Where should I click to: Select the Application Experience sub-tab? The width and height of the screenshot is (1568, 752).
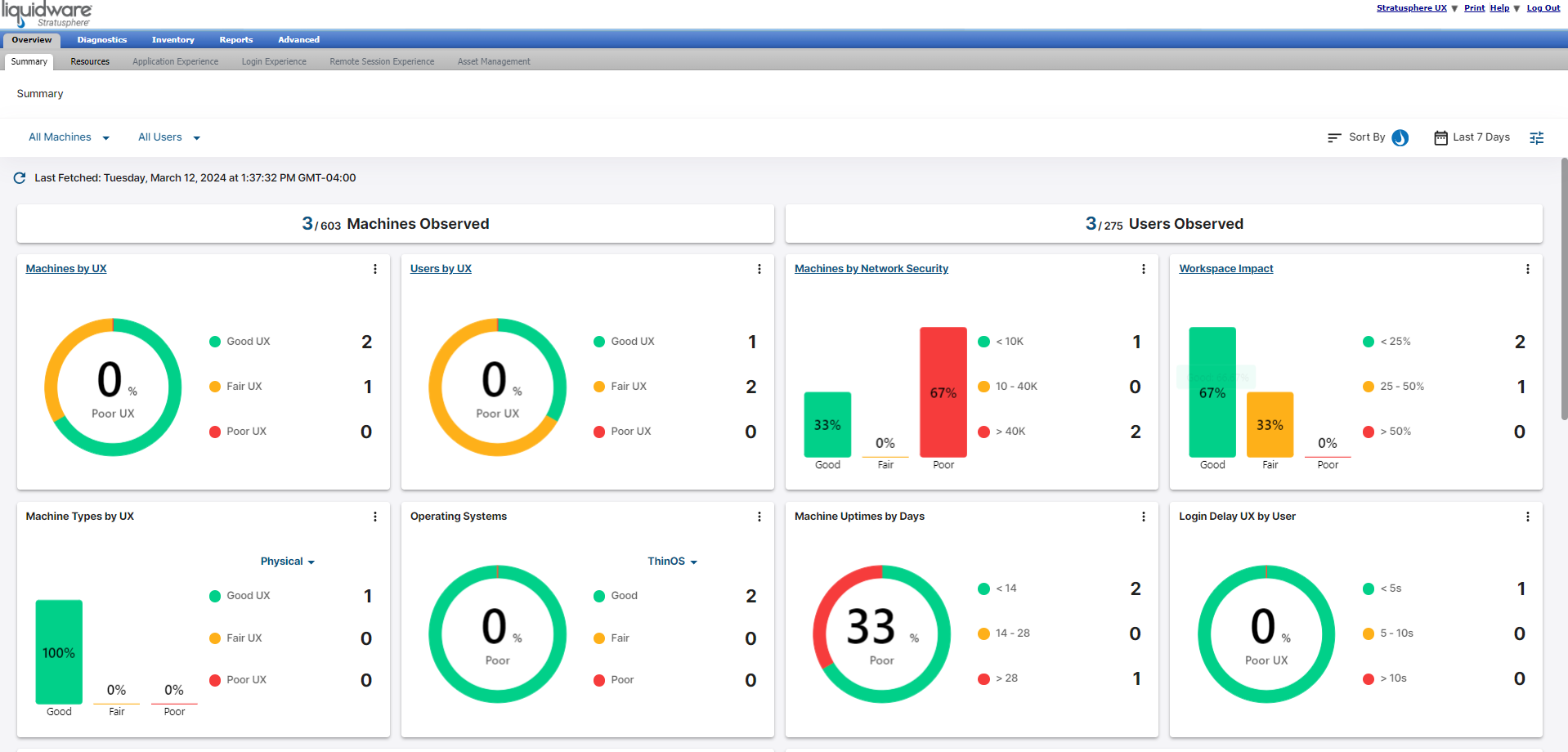[x=176, y=62]
